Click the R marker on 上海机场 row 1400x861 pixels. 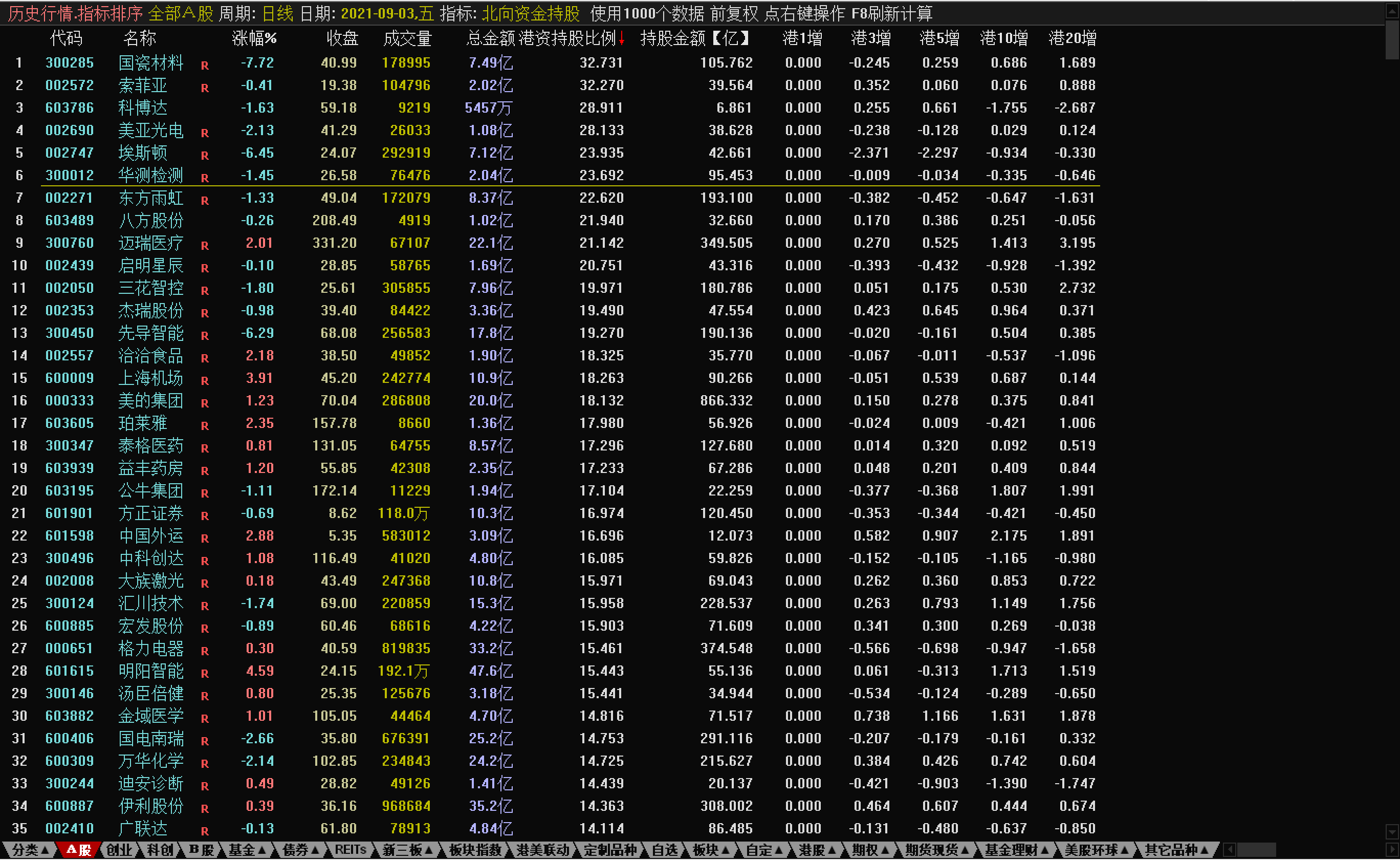(x=205, y=381)
